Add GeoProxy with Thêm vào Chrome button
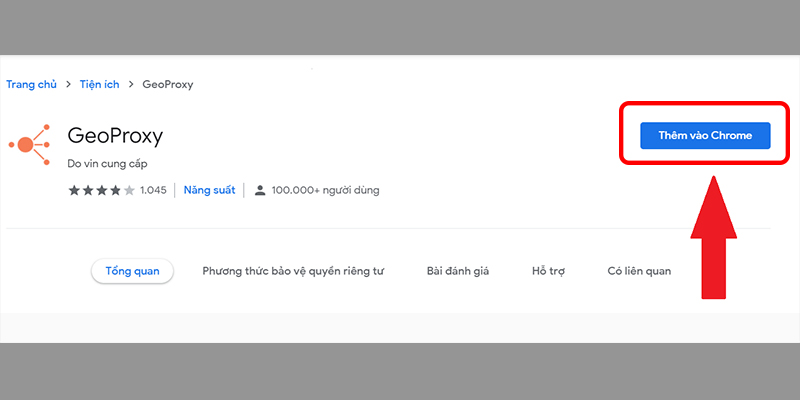The image size is (800, 400). 705,136
